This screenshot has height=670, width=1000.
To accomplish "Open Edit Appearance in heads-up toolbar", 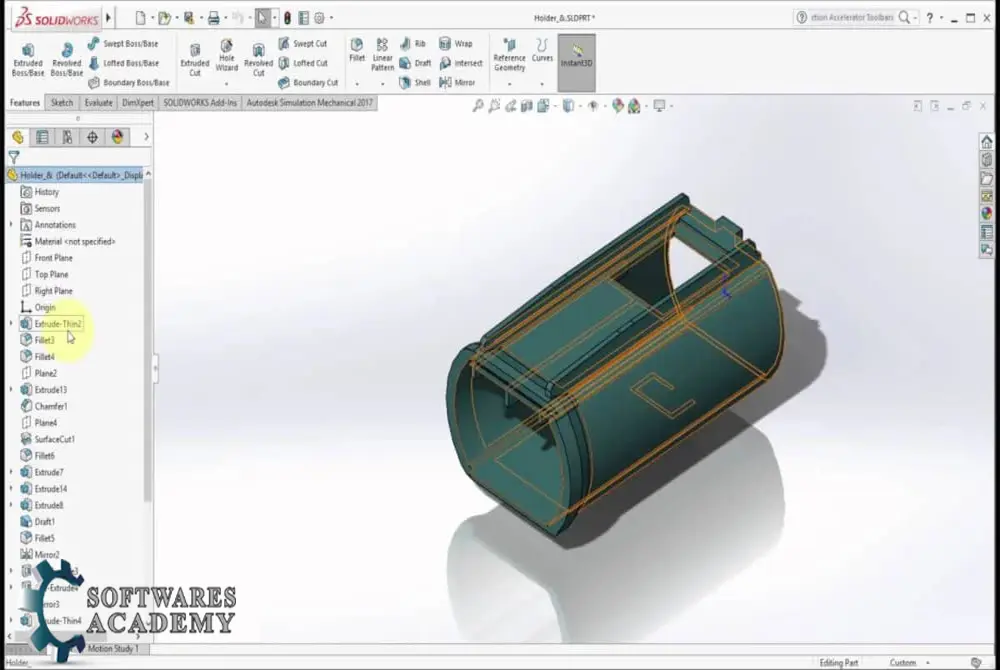I will 617,106.
